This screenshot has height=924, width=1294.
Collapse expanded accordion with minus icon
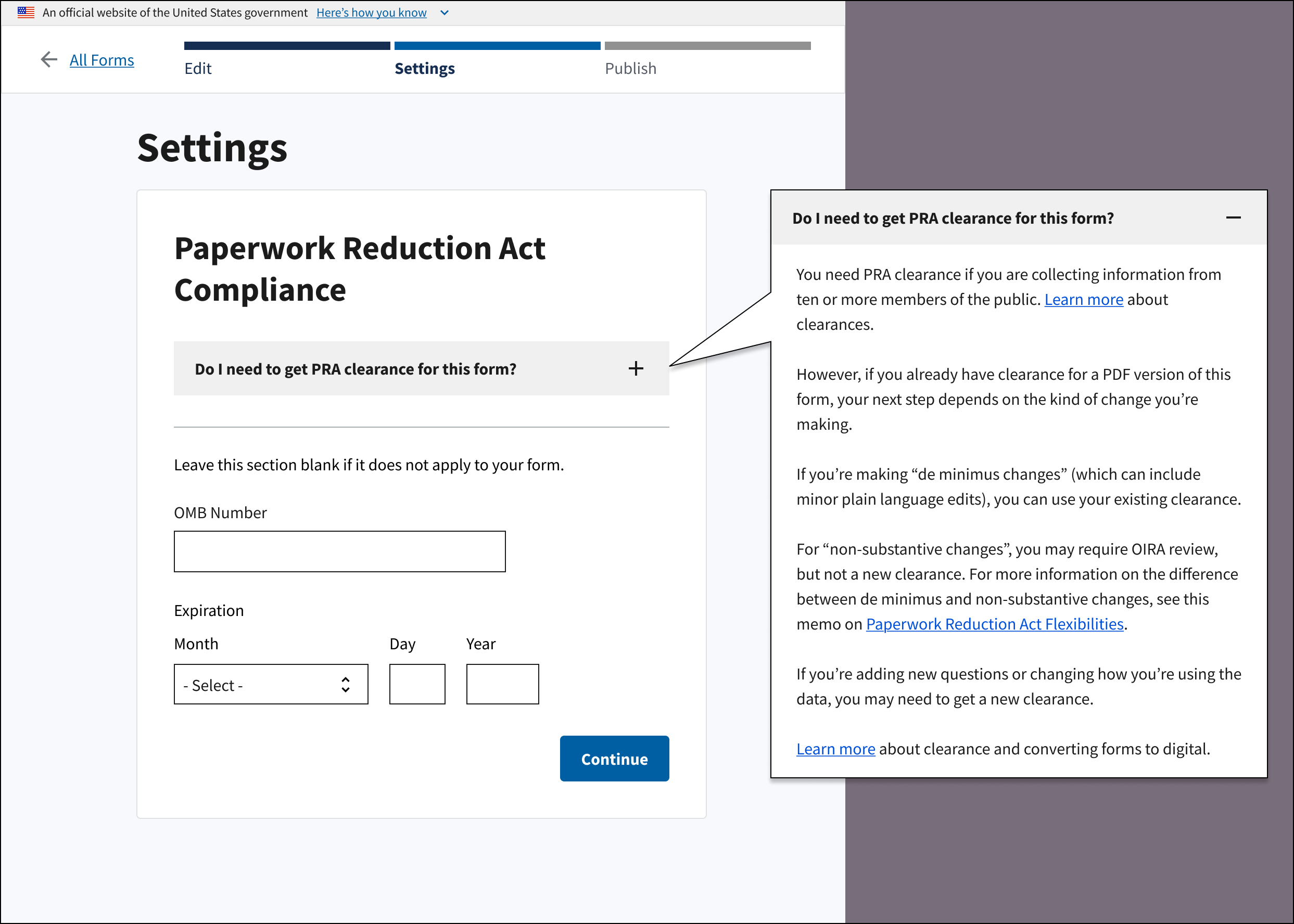[1233, 218]
